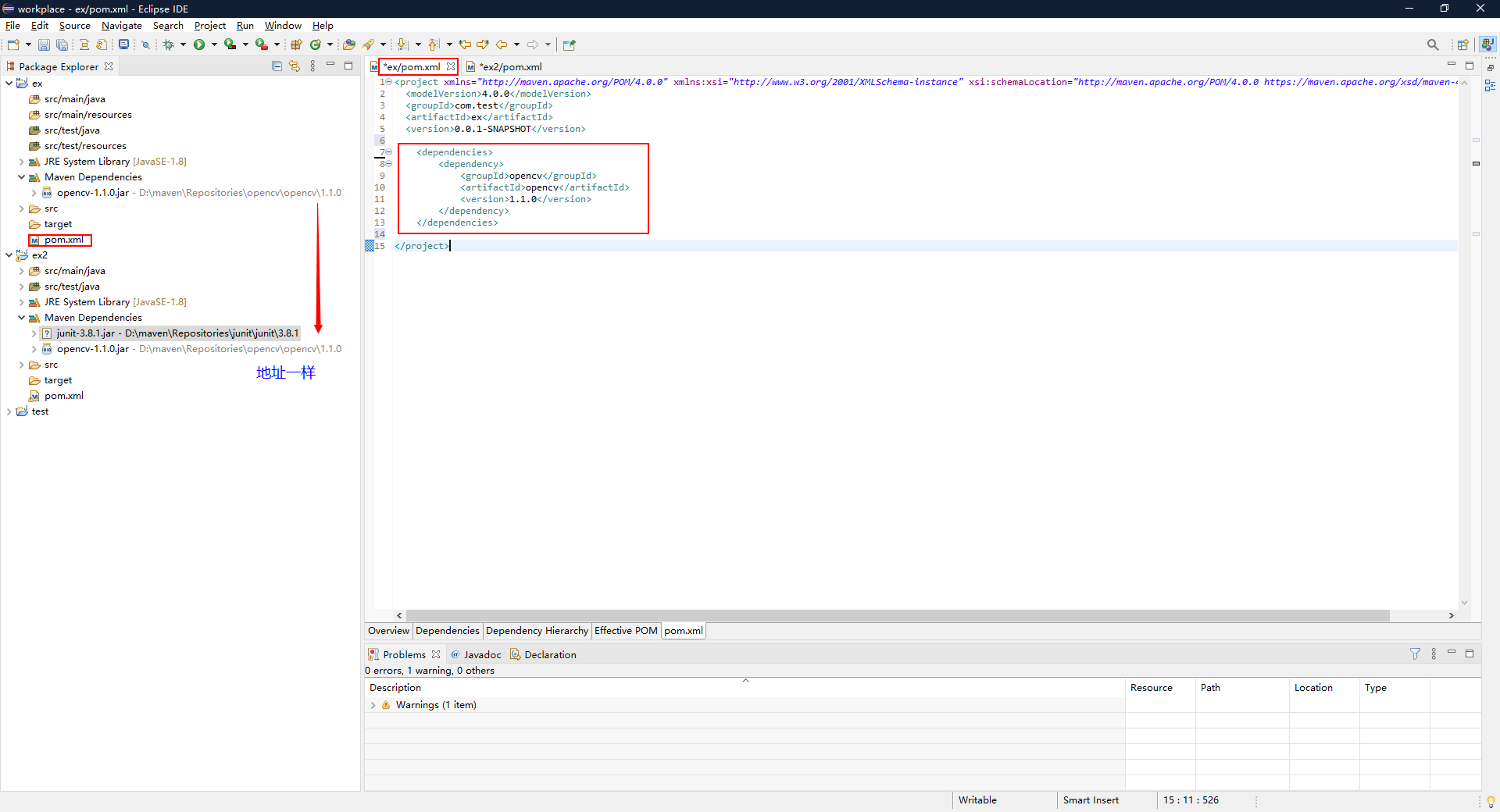Viewport: 1500px width, 812px height.
Task: Toggle fold marker on line 7 dependencies
Action: coord(388,152)
